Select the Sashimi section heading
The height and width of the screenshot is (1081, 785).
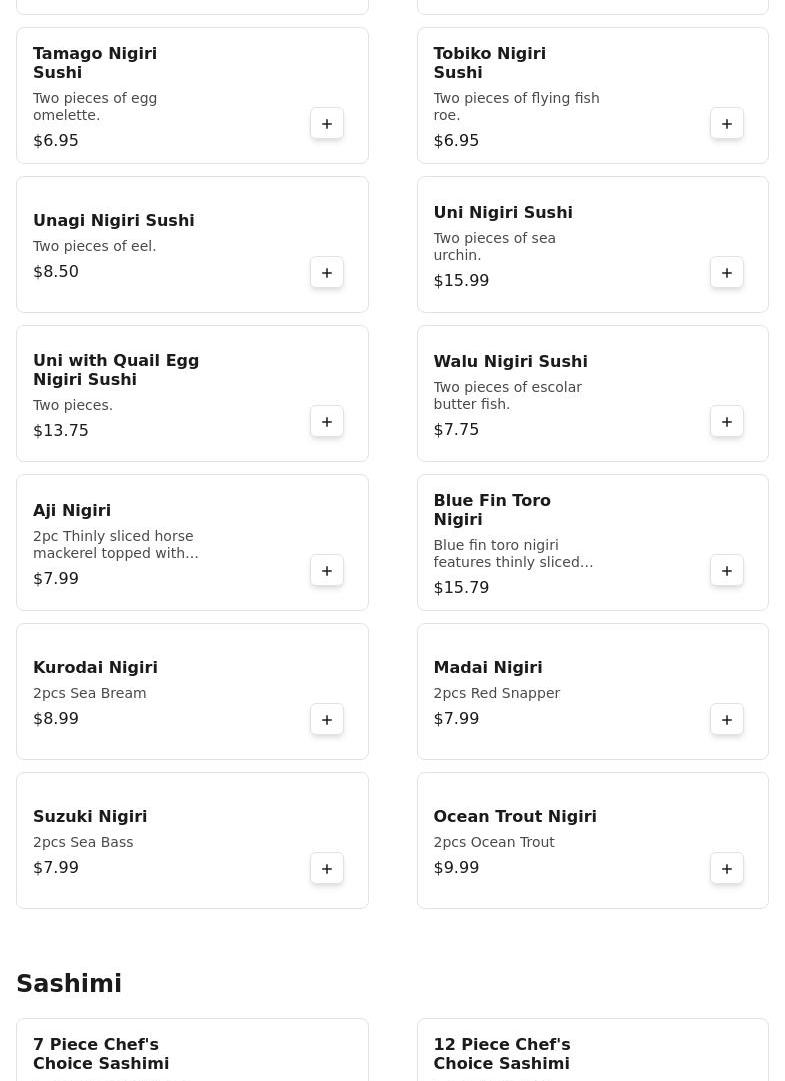click(69, 984)
